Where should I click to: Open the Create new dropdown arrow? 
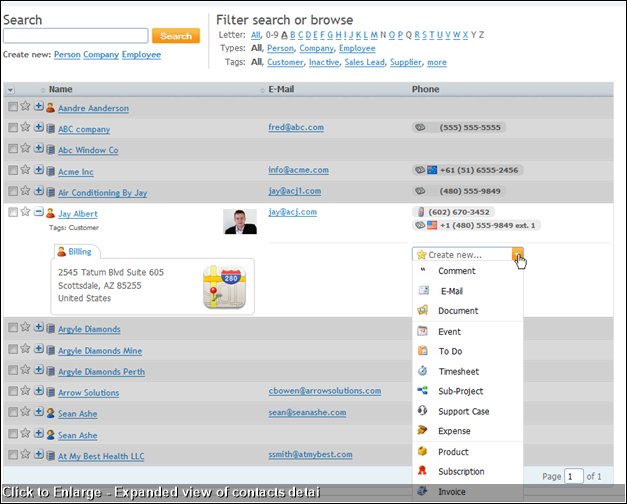pyautogui.click(x=517, y=255)
